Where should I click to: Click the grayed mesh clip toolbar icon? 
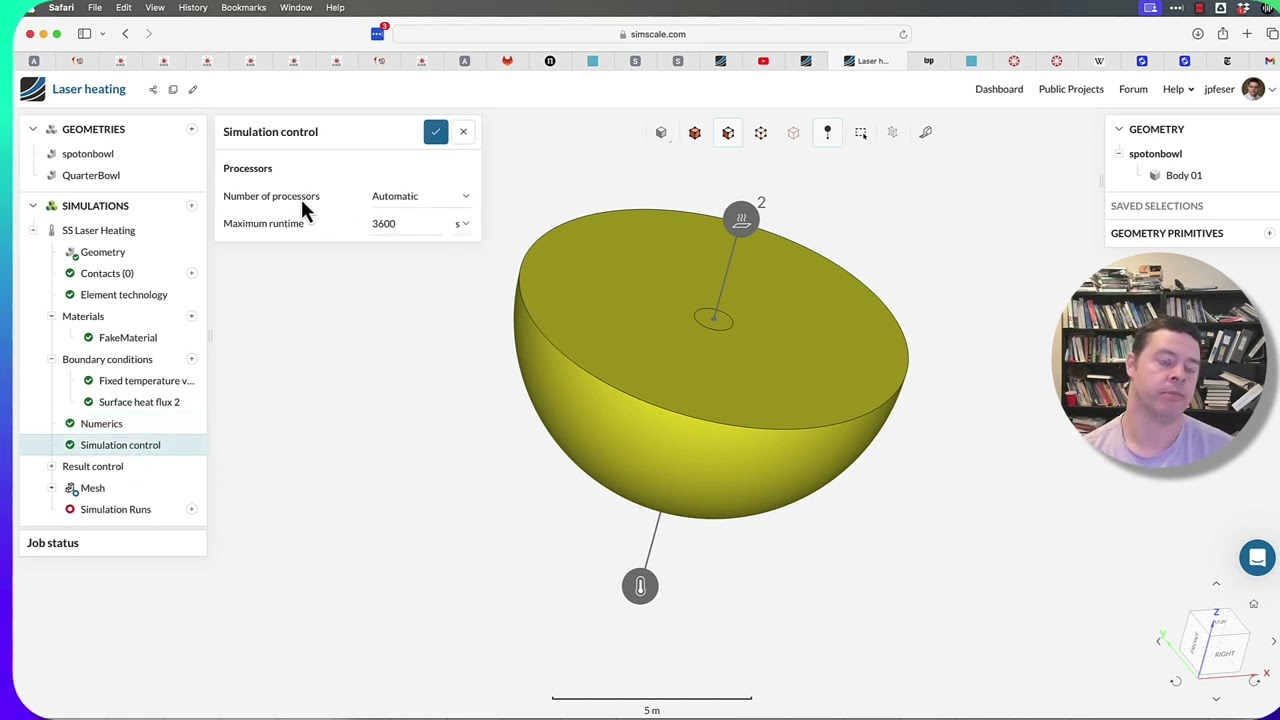pos(893,133)
